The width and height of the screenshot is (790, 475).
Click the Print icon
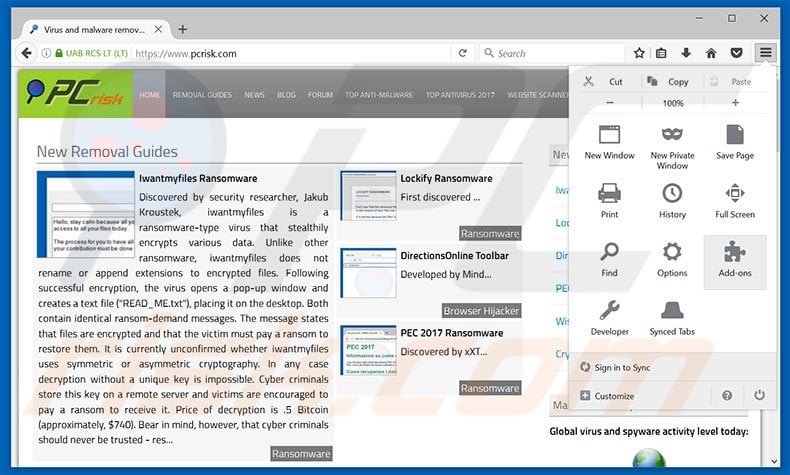click(609, 200)
